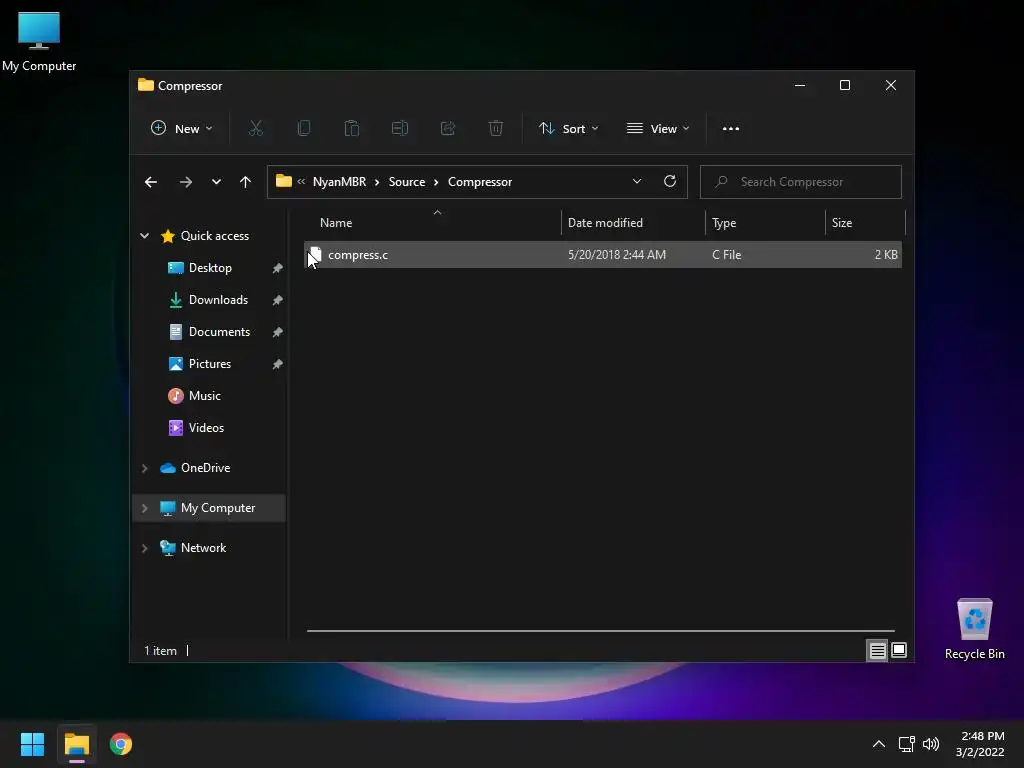This screenshot has width=1024, height=768.
Task: Select Network in navigation pane
Action: tap(203, 548)
